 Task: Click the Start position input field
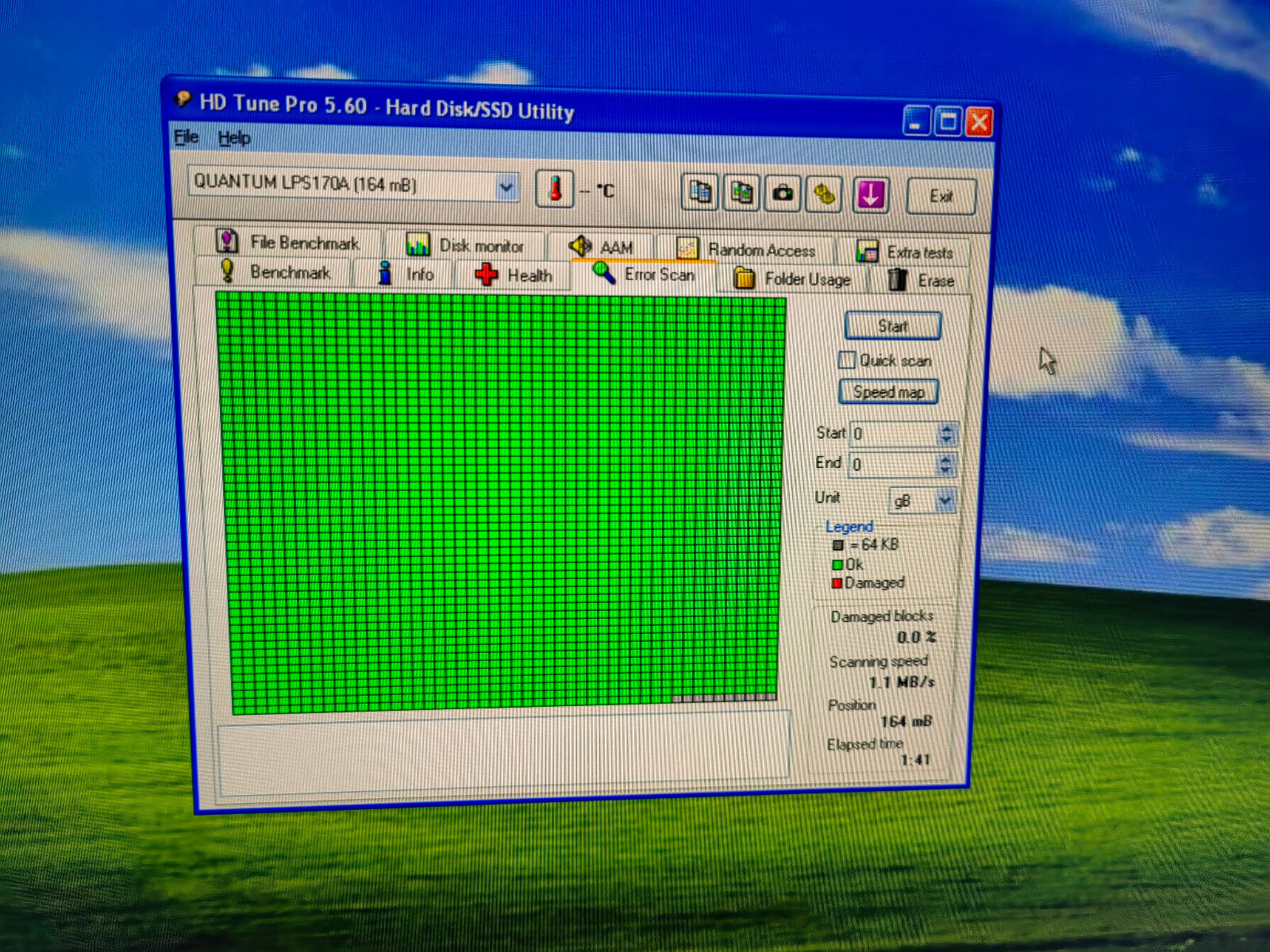[x=894, y=433]
